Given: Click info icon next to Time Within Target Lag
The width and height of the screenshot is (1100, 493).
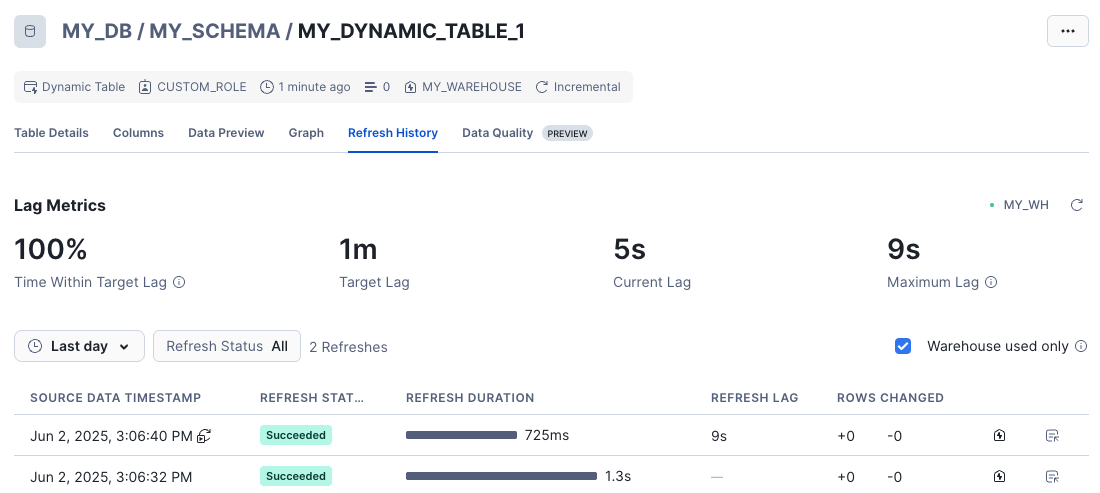Looking at the screenshot, I should (x=179, y=282).
